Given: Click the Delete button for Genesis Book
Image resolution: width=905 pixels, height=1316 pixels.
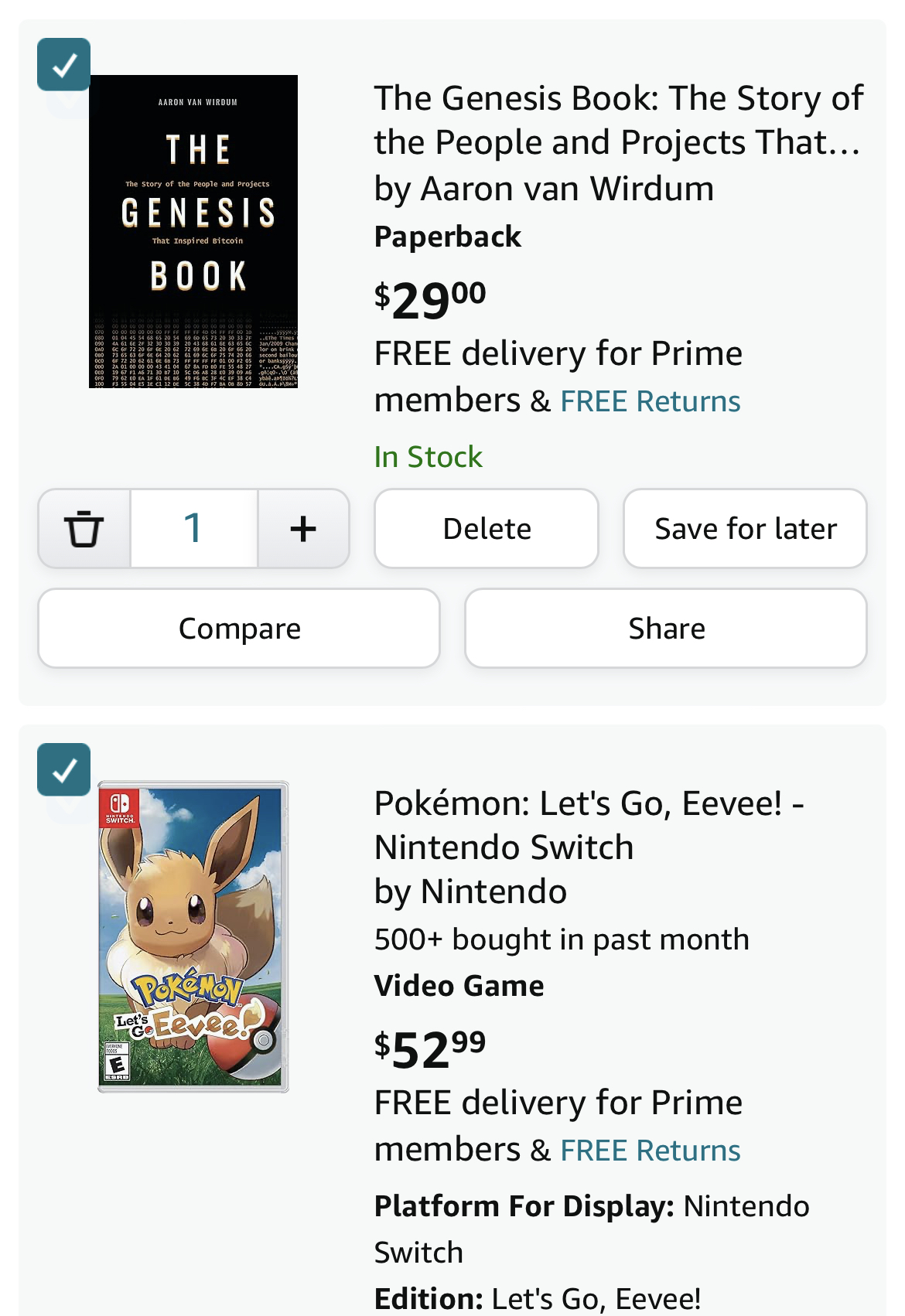Looking at the screenshot, I should click(x=487, y=529).
